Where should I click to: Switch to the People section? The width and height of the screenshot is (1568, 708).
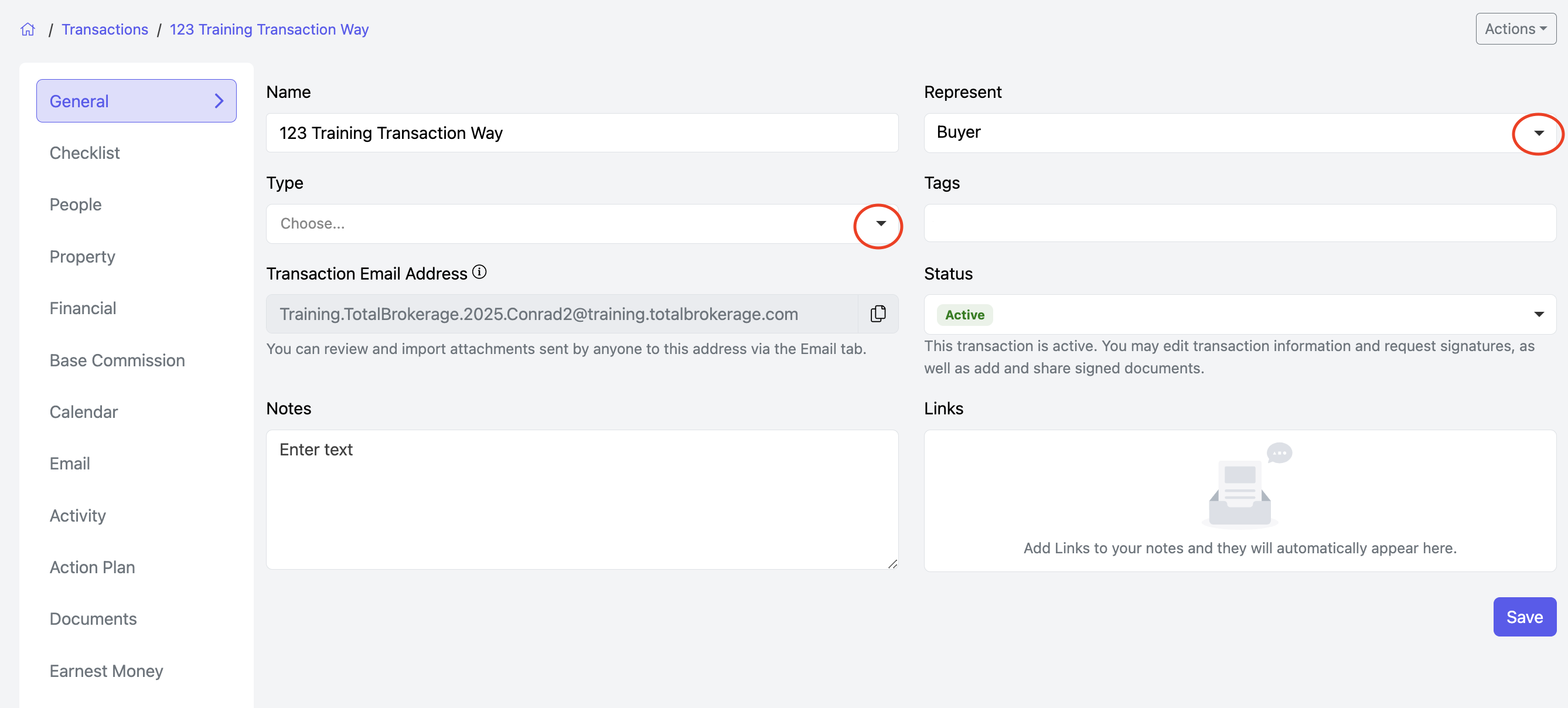76,205
